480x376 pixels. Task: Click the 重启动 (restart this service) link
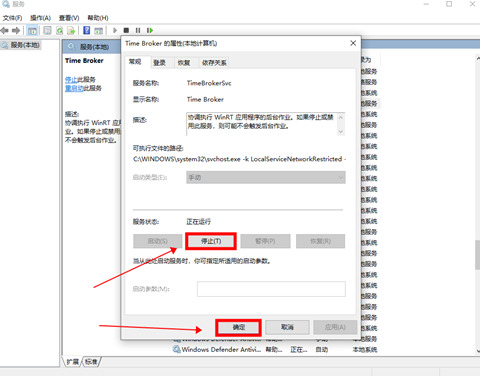(74, 88)
